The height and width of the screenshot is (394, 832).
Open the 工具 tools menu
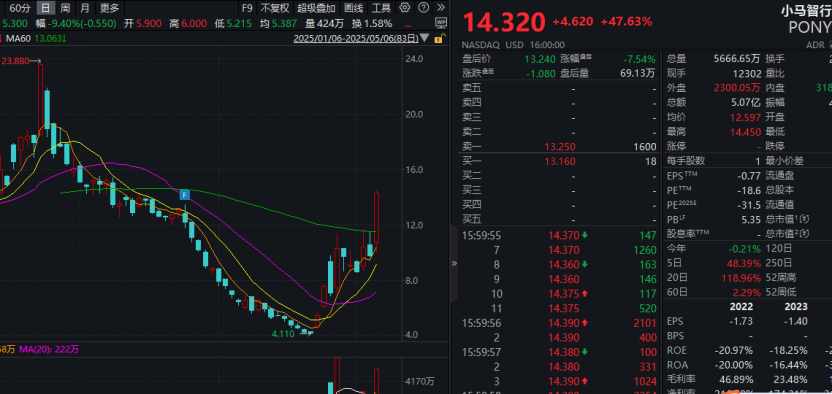[x=381, y=8]
